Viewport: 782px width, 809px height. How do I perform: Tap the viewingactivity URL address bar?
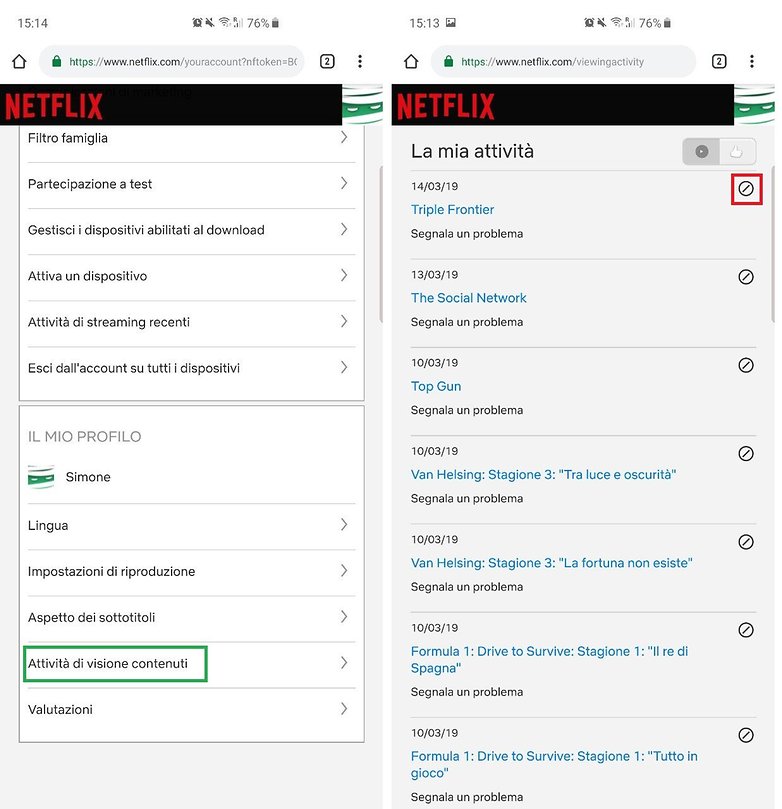pyautogui.click(x=563, y=61)
